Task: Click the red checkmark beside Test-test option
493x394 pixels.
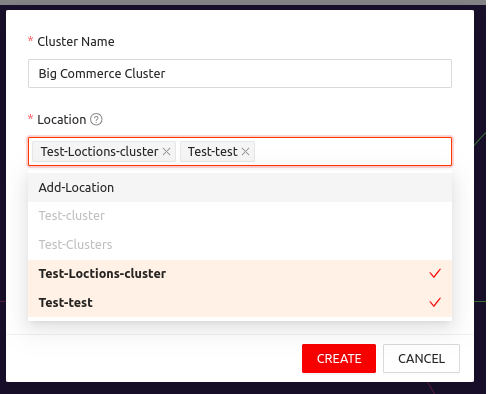Action: click(x=435, y=302)
